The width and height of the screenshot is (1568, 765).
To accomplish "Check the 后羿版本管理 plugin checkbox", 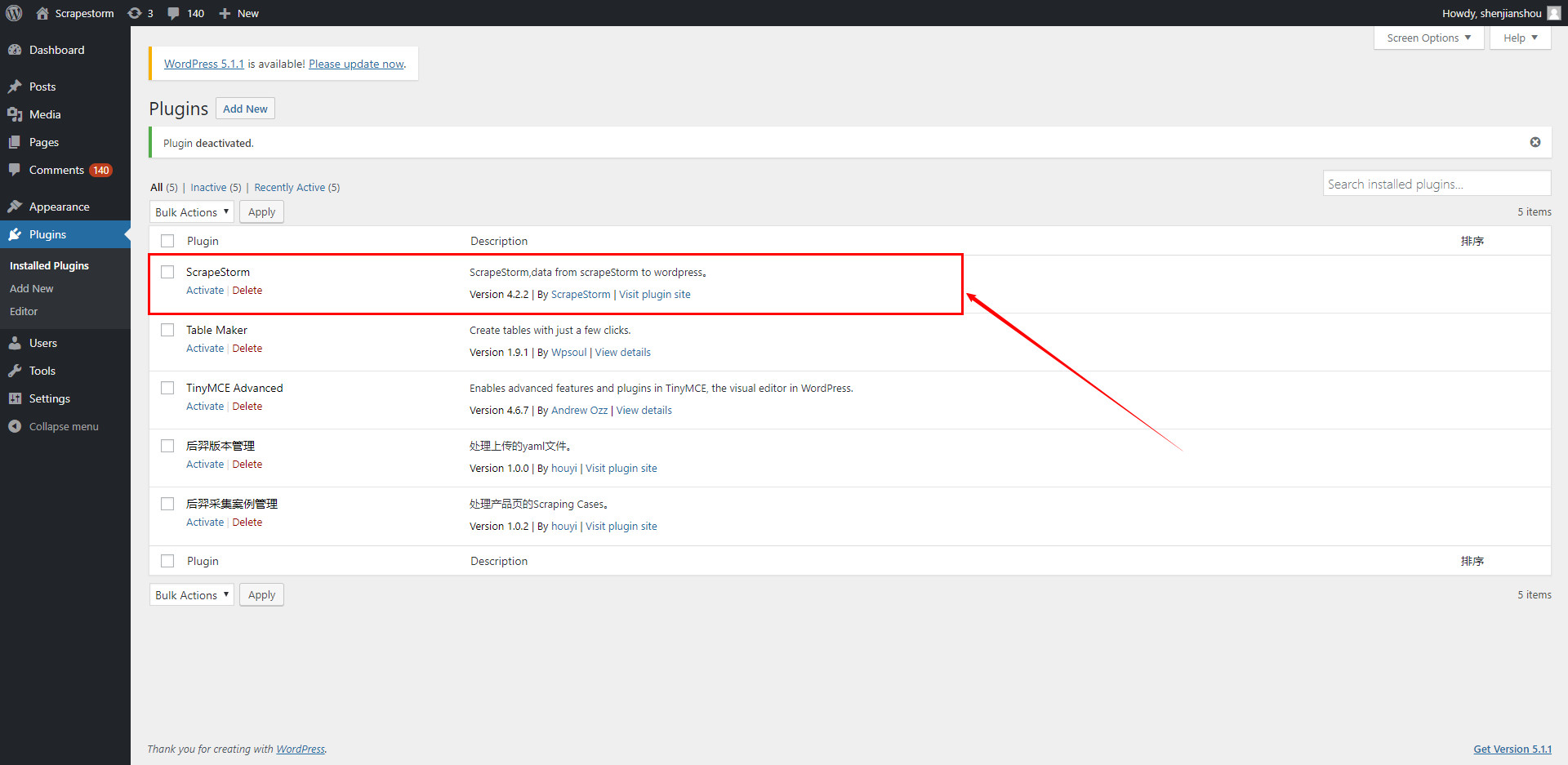I will [167, 446].
